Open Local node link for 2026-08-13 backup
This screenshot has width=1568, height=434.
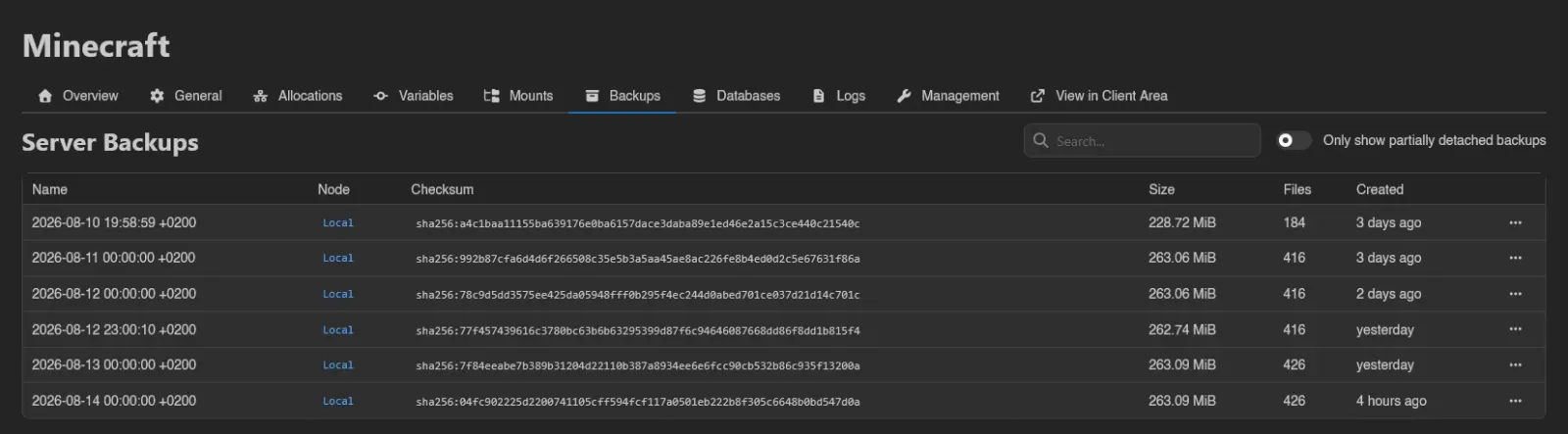[x=338, y=365]
